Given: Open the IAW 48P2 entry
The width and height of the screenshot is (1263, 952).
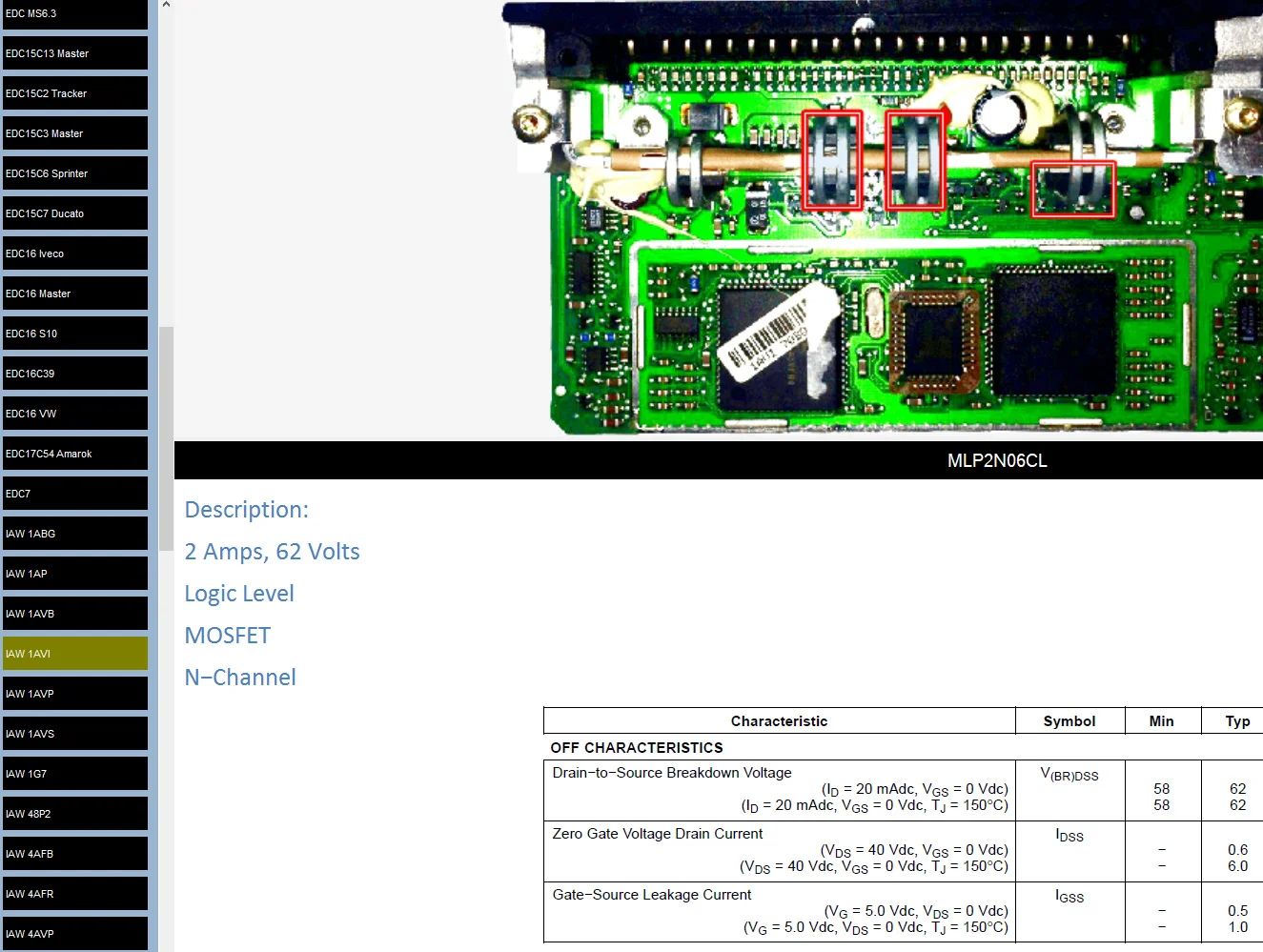Looking at the screenshot, I should (75, 814).
